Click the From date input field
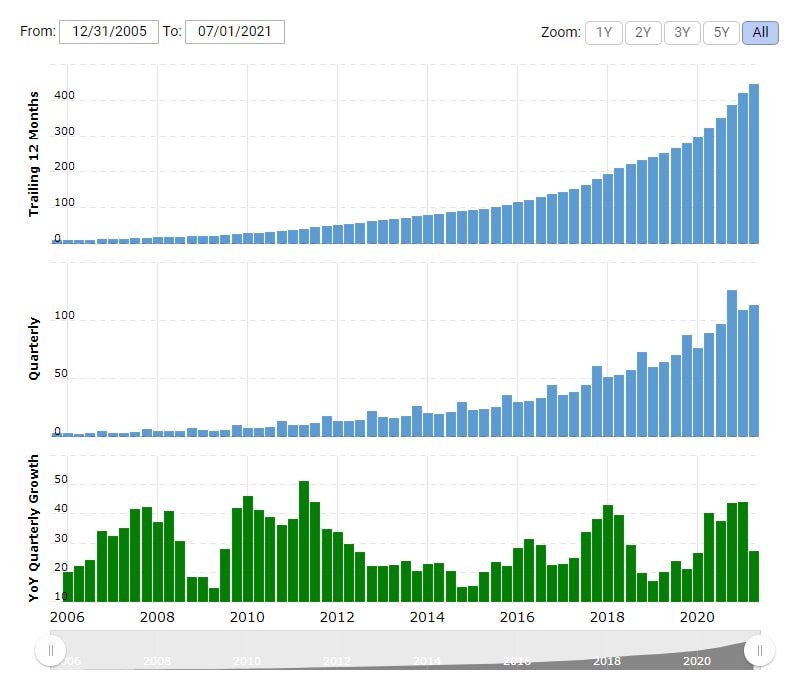804x688 pixels. point(109,32)
